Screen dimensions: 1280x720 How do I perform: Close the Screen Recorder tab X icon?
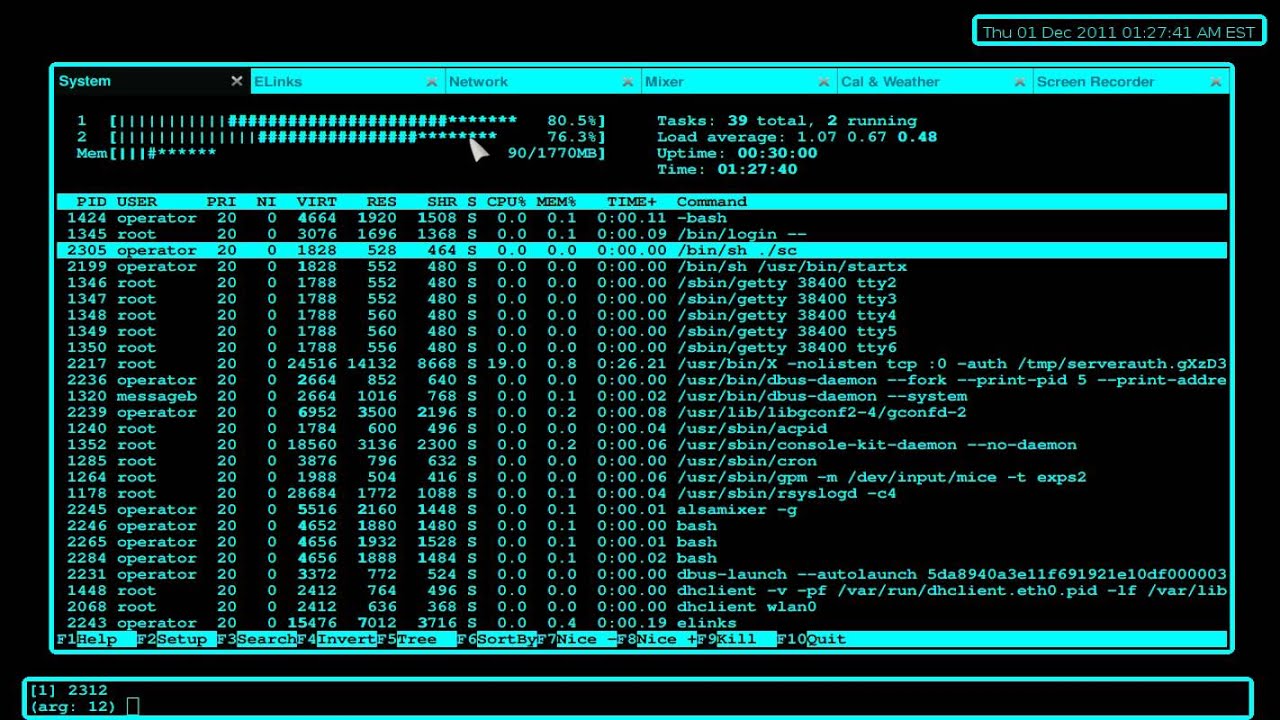click(x=1216, y=82)
